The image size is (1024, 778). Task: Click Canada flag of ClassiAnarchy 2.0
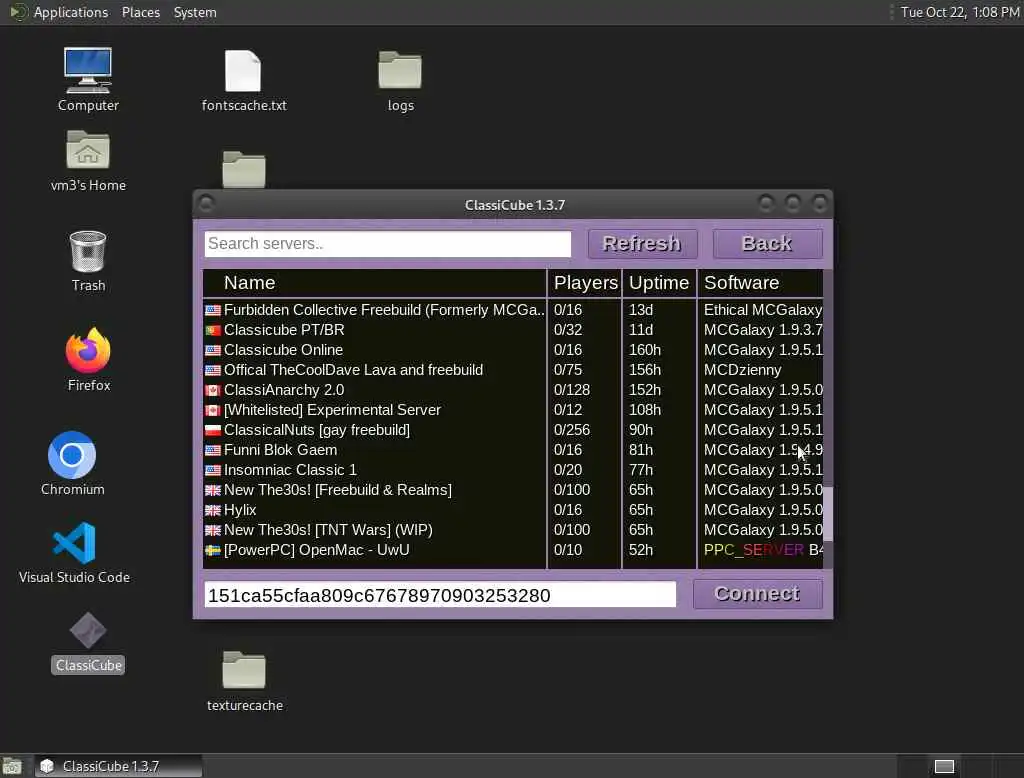point(213,391)
